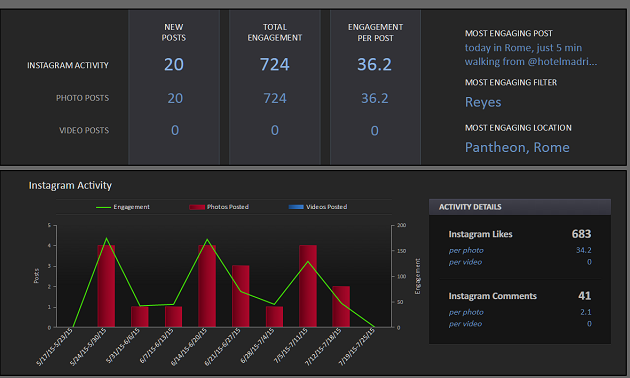Click the Engagement green line legend swatch
The image size is (630, 378).
click(103, 207)
